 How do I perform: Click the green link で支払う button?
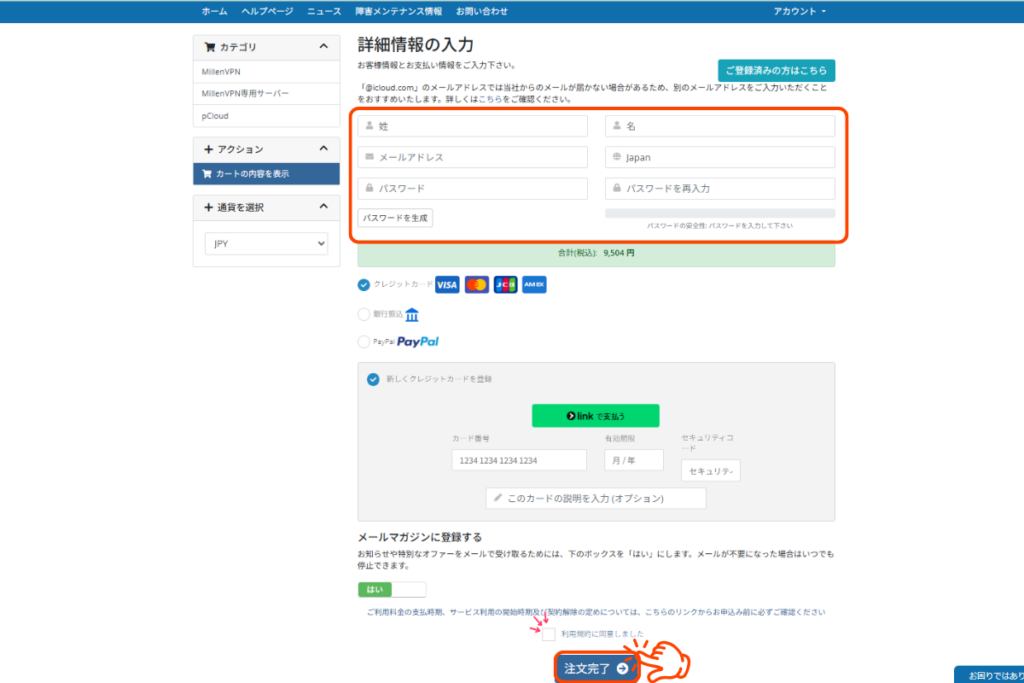point(595,415)
